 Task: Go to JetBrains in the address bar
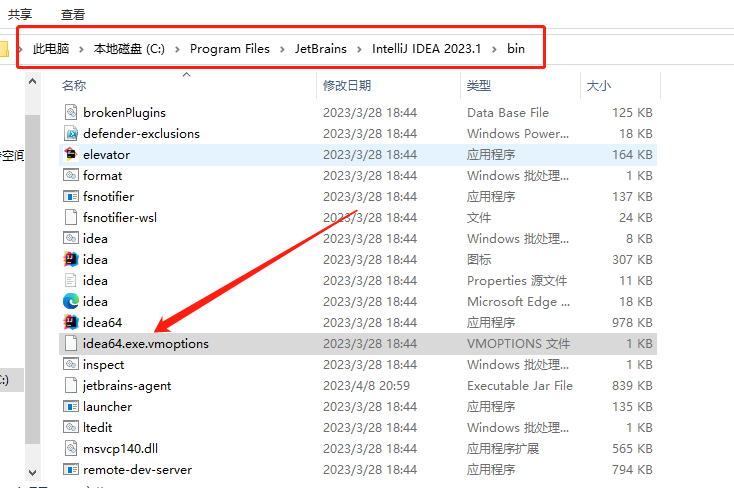(x=321, y=49)
